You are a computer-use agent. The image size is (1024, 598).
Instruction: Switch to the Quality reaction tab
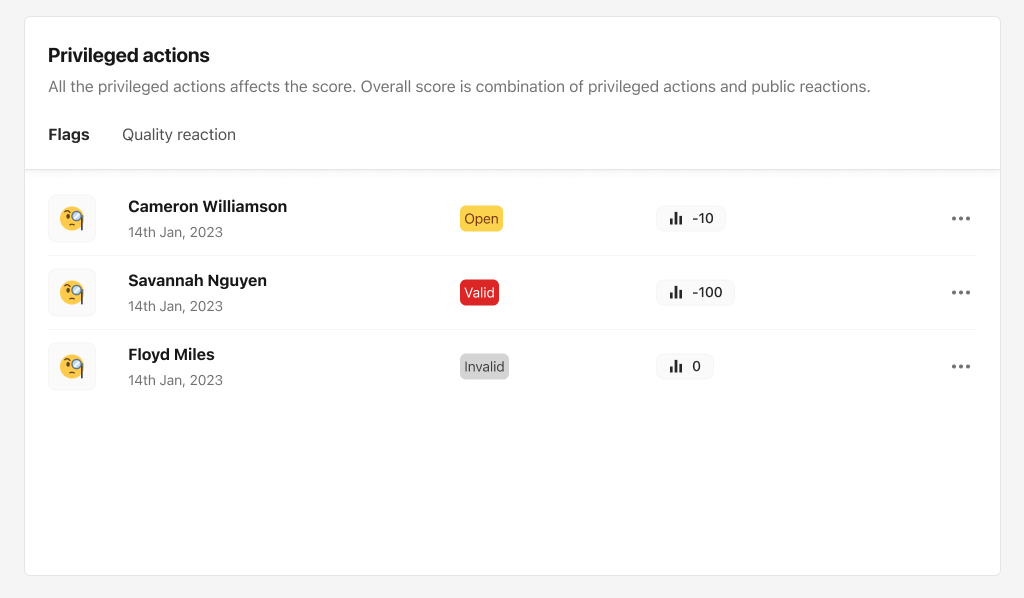click(x=179, y=134)
